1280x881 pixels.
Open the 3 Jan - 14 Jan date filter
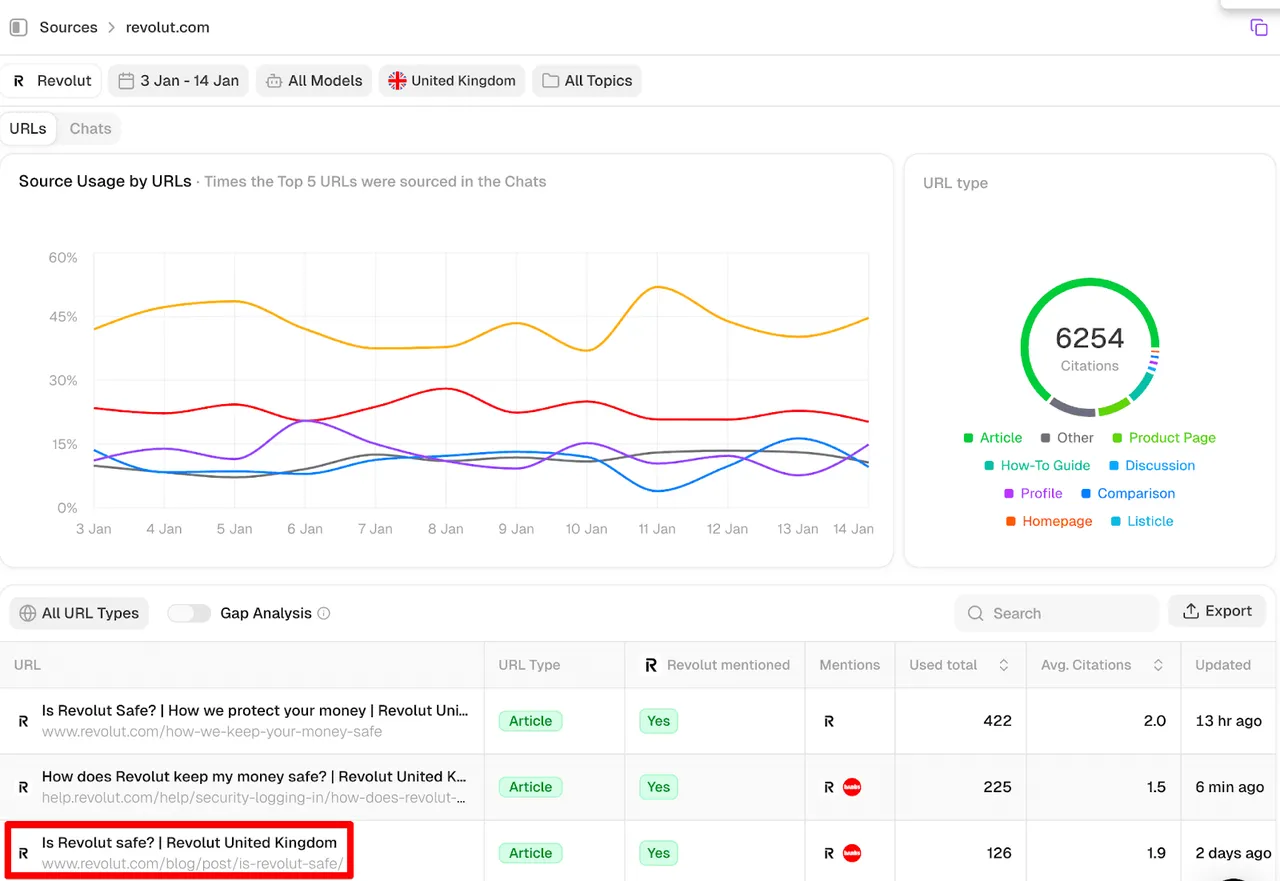[179, 81]
